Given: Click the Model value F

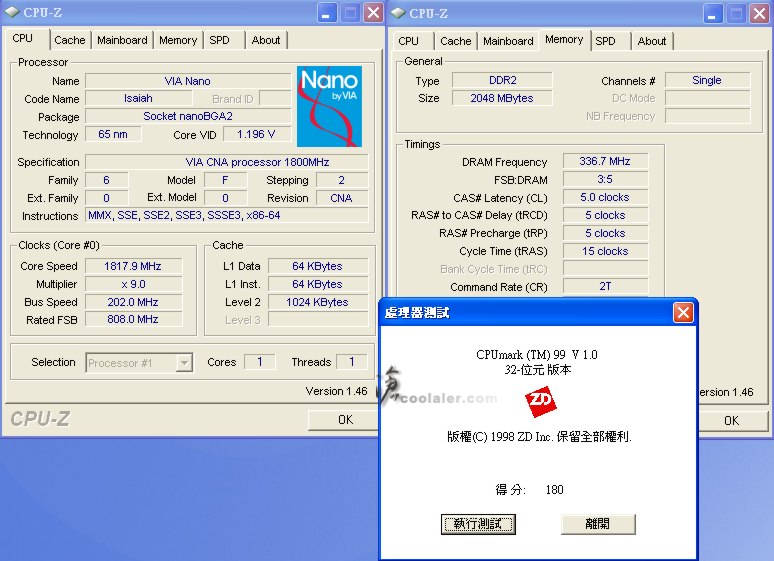Looking at the screenshot, I should [x=225, y=180].
